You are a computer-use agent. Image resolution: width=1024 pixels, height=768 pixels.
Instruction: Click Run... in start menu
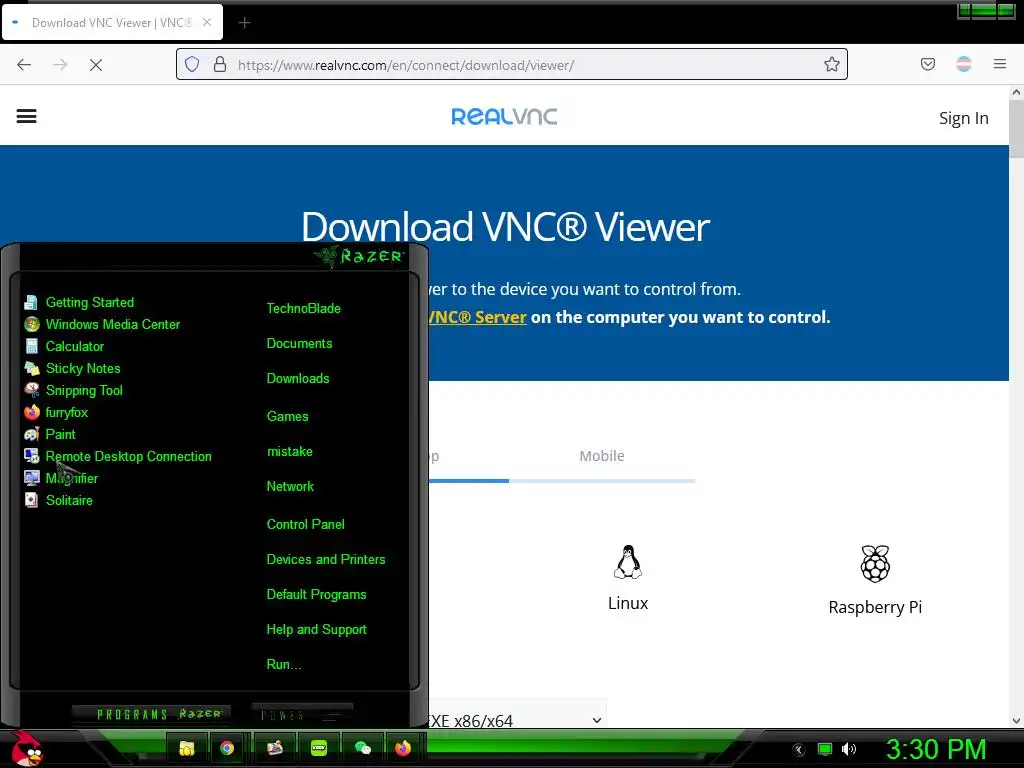[283, 665]
